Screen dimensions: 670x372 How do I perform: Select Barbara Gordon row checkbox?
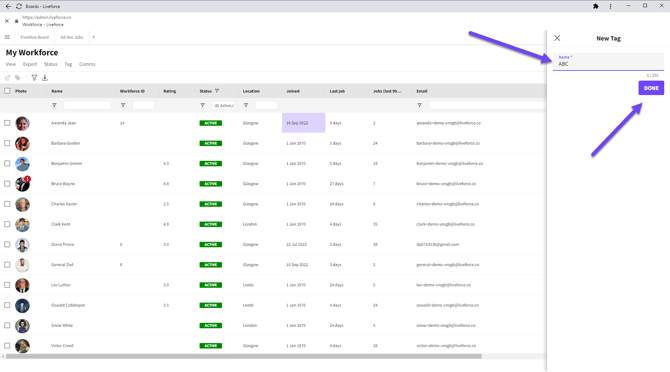click(x=7, y=143)
